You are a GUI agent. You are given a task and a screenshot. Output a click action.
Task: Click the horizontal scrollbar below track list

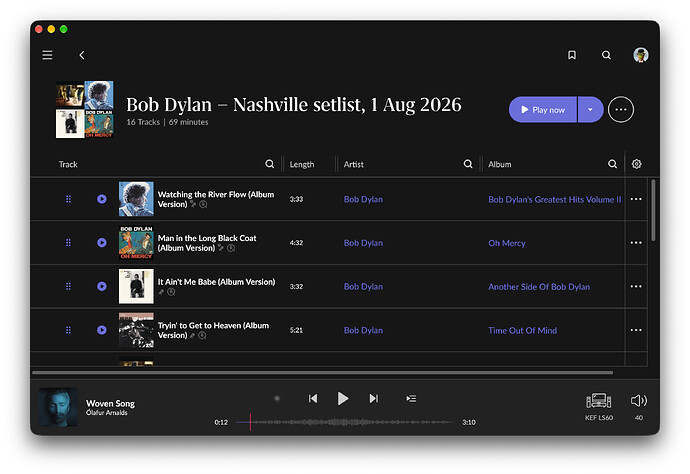pos(322,372)
